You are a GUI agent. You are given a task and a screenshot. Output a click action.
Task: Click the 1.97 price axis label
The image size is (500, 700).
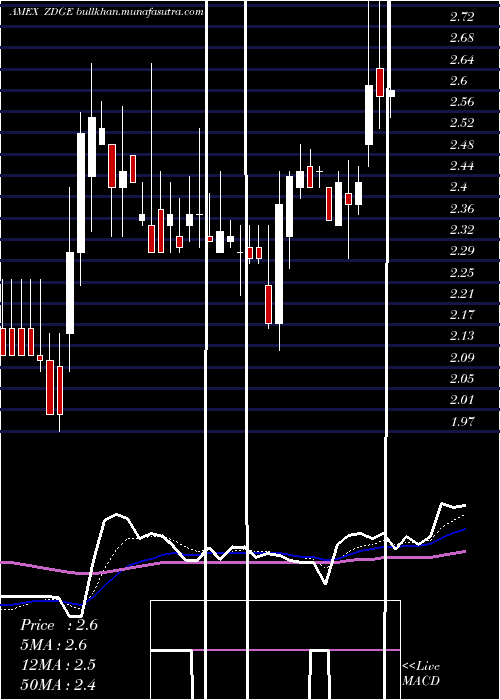pos(462,421)
